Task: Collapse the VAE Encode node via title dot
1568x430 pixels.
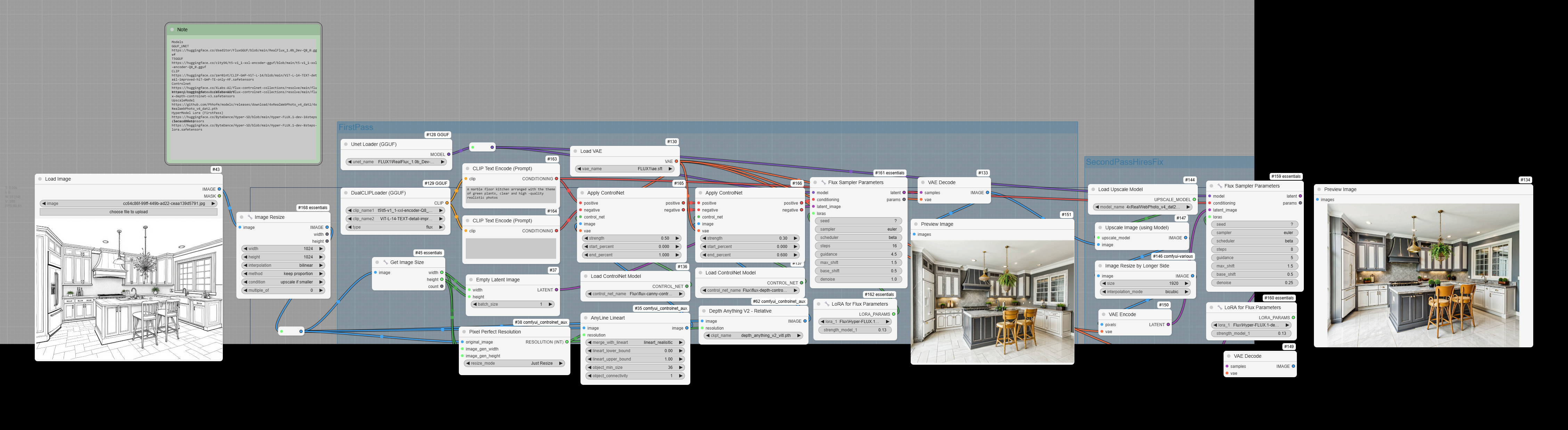Action: tap(1104, 314)
